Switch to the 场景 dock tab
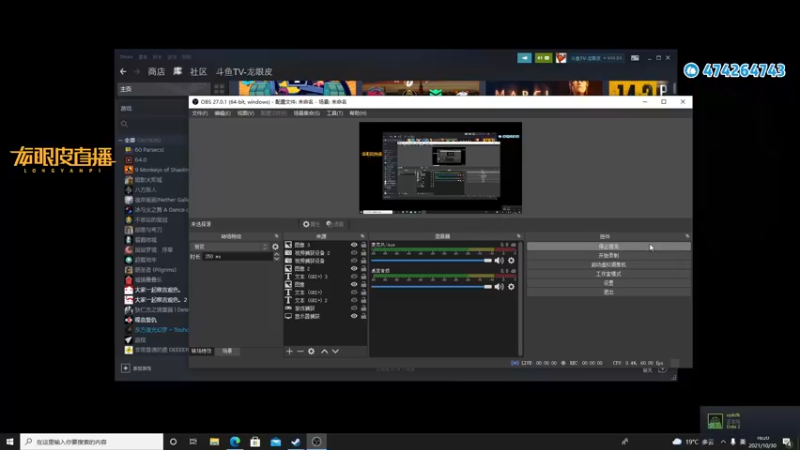 (227, 351)
